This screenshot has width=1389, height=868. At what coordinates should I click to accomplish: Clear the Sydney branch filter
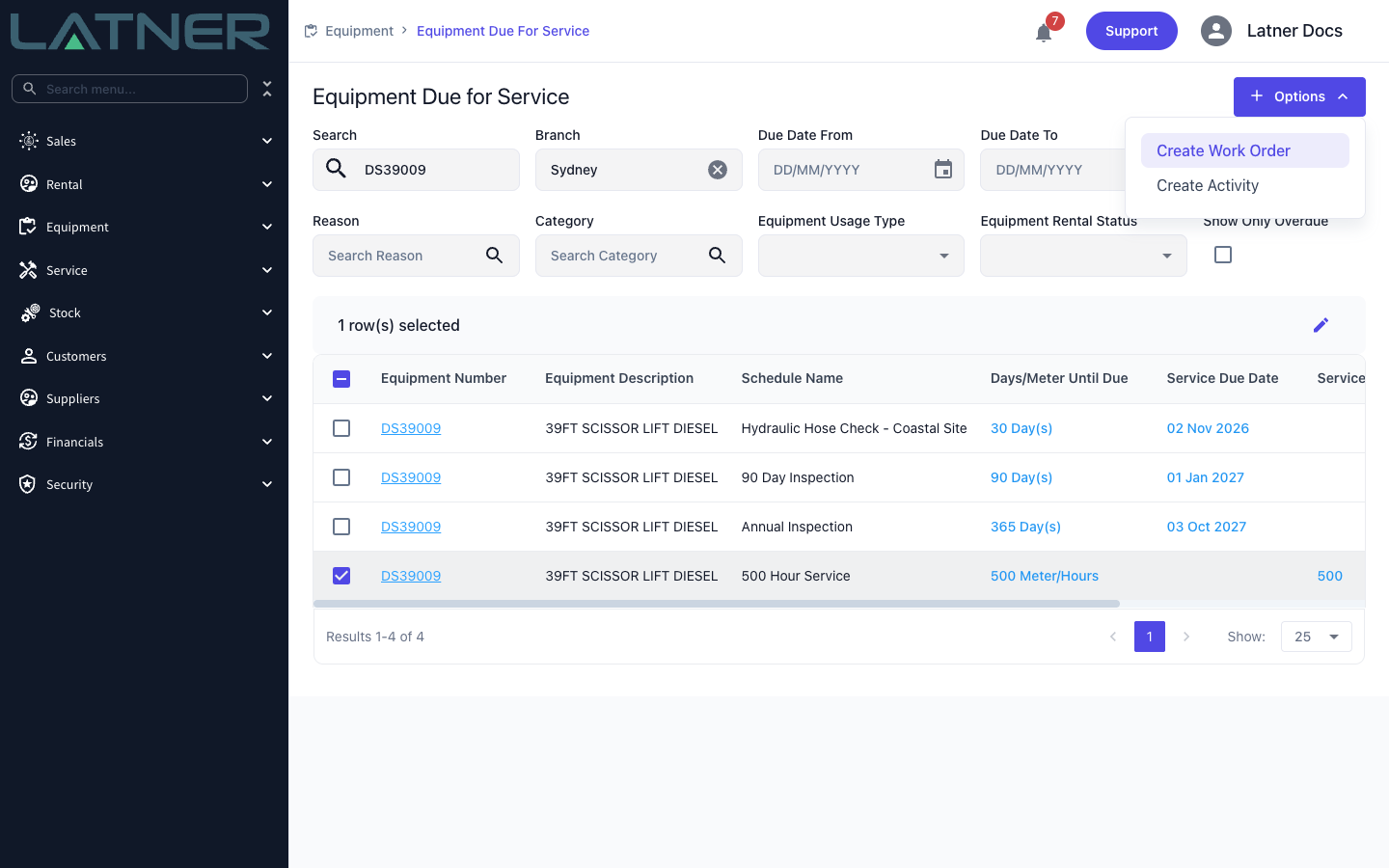point(718,170)
